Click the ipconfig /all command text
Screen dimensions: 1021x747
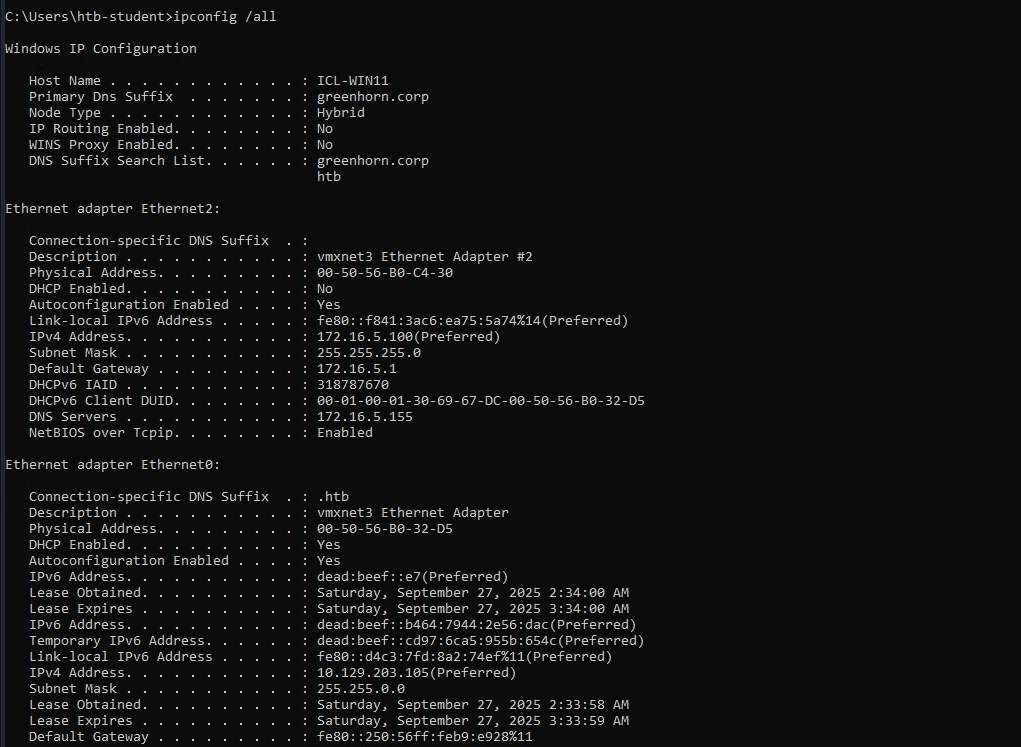click(225, 17)
